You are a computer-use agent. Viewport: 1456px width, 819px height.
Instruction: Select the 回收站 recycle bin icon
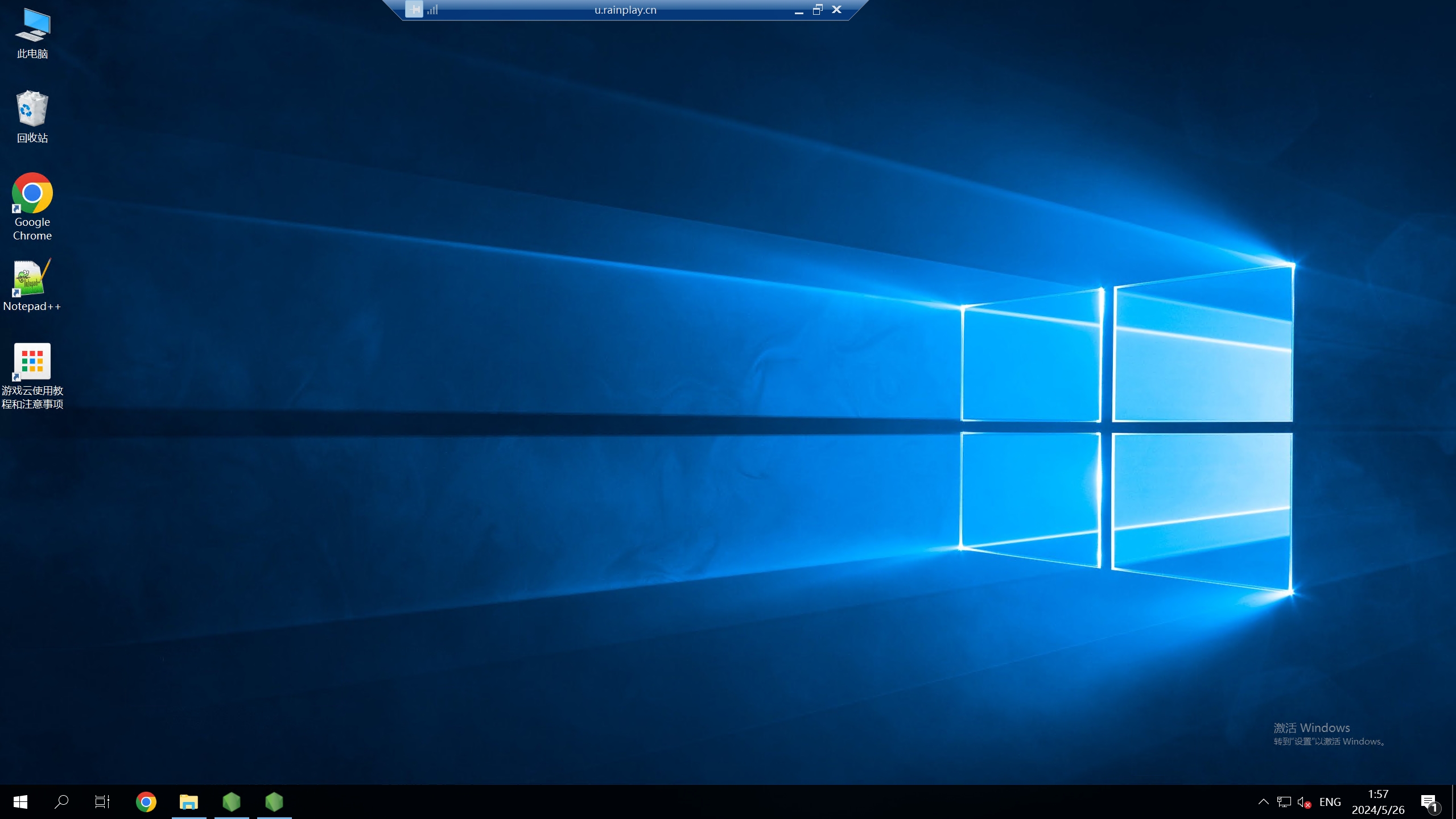point(32,117)
